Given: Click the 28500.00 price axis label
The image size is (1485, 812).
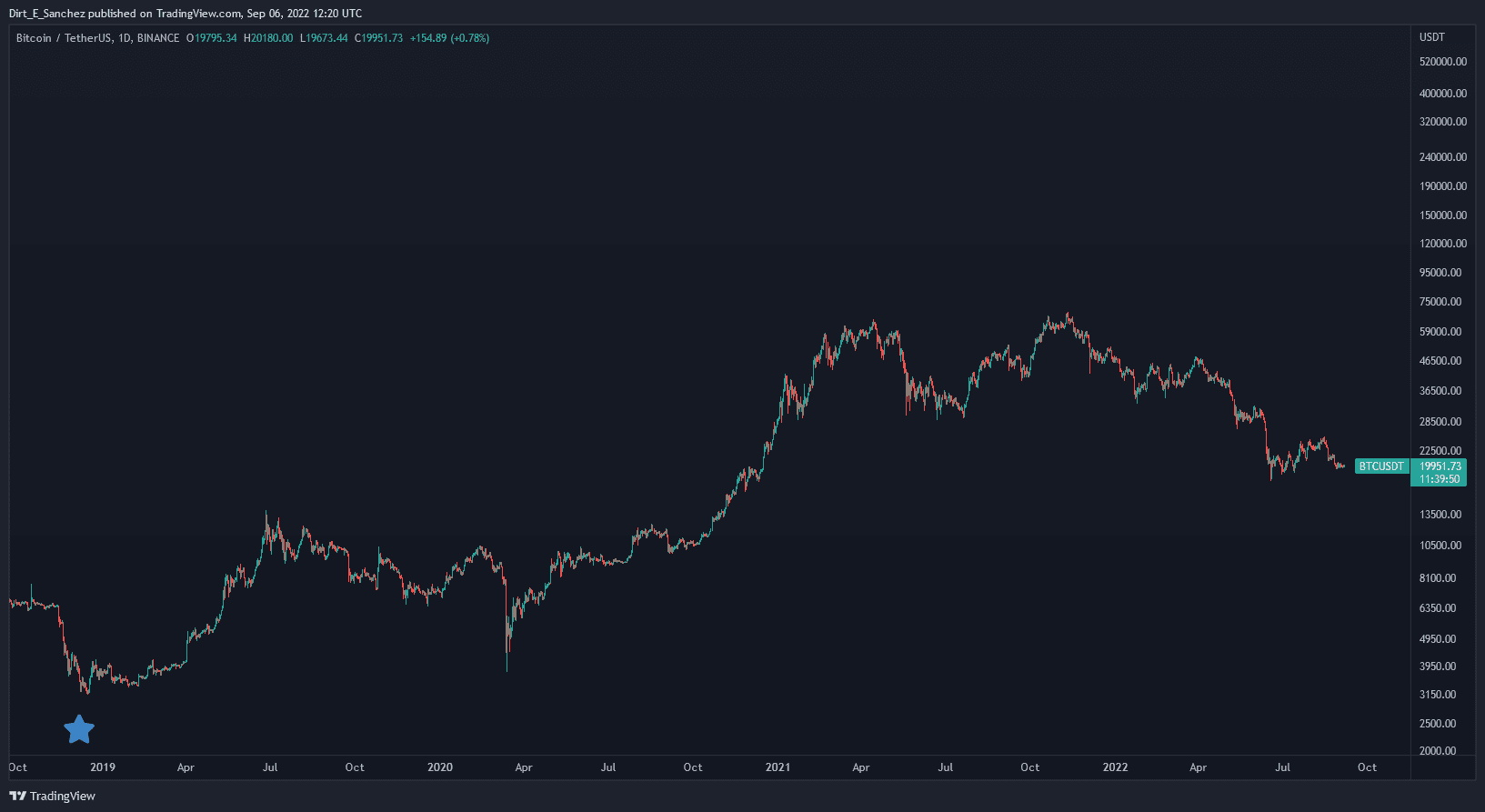Looking at the screenshot, I should 1440,422.
